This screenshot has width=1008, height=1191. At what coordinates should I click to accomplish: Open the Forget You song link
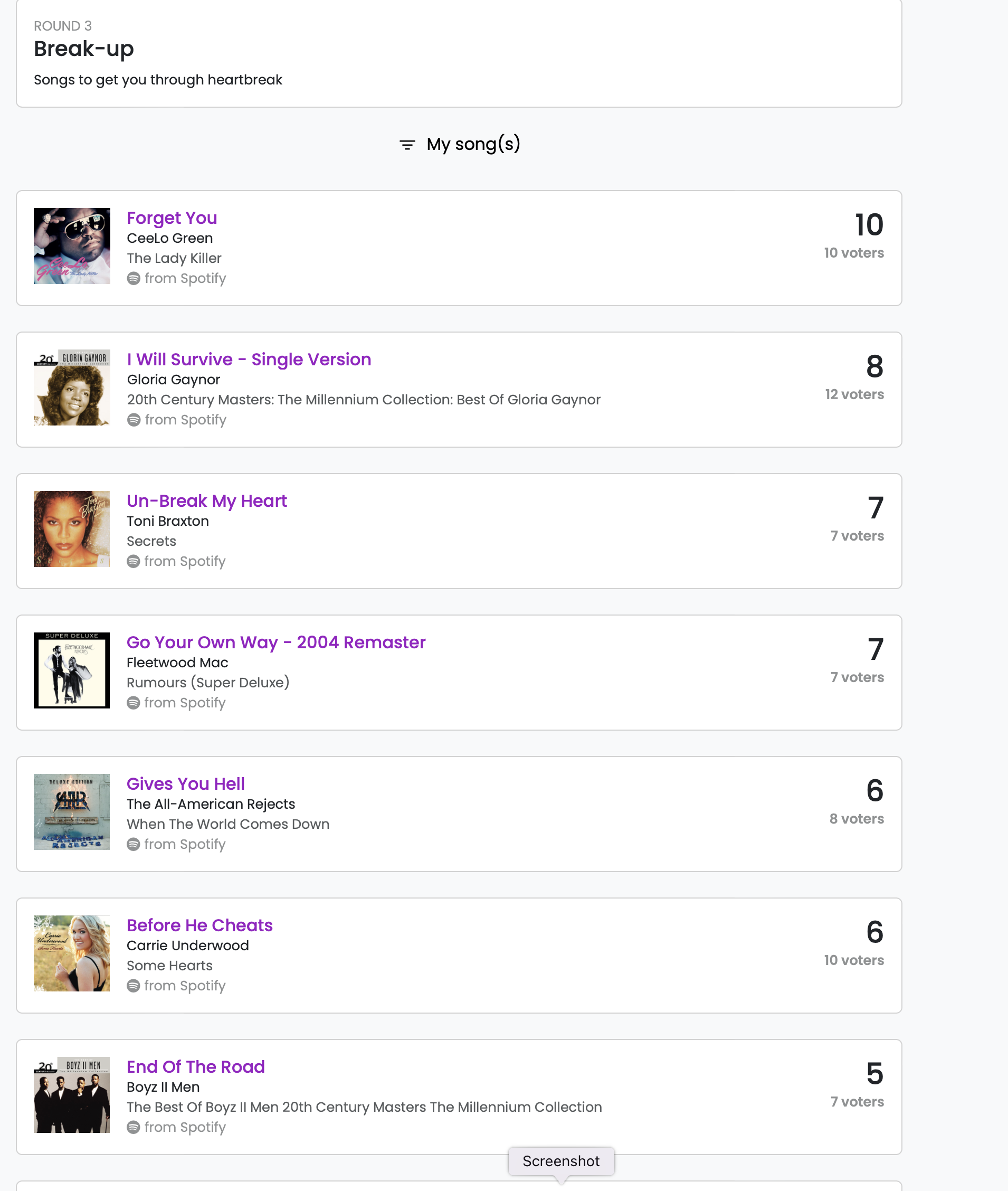172,218
